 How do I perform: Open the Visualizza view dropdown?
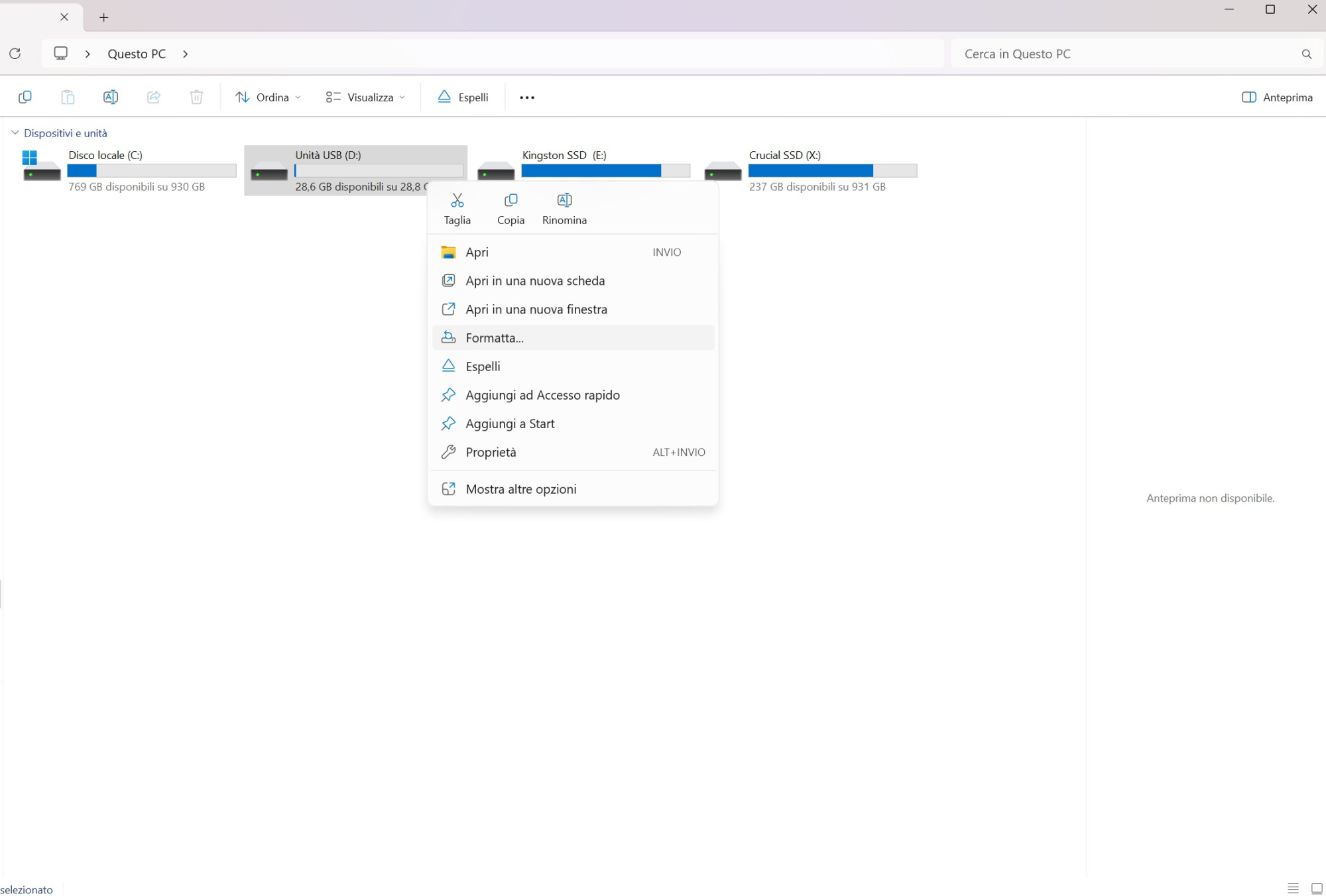365,97
